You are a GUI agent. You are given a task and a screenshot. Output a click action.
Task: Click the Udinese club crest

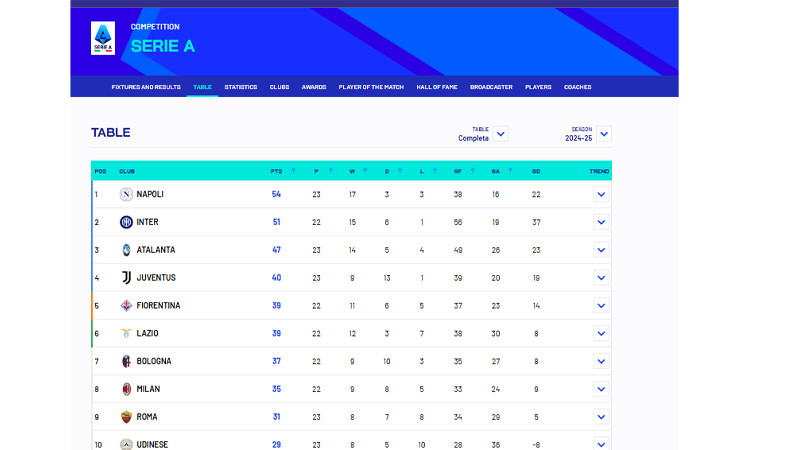click(126, 444)
